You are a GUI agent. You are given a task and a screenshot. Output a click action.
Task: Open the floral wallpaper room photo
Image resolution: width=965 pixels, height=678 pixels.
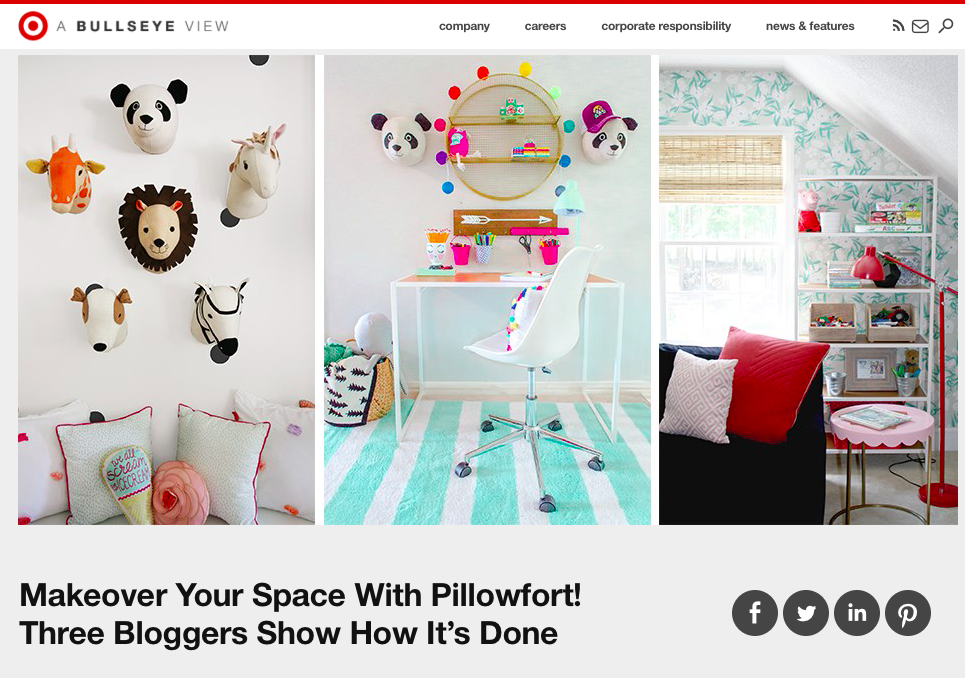[x=808, y=290]
